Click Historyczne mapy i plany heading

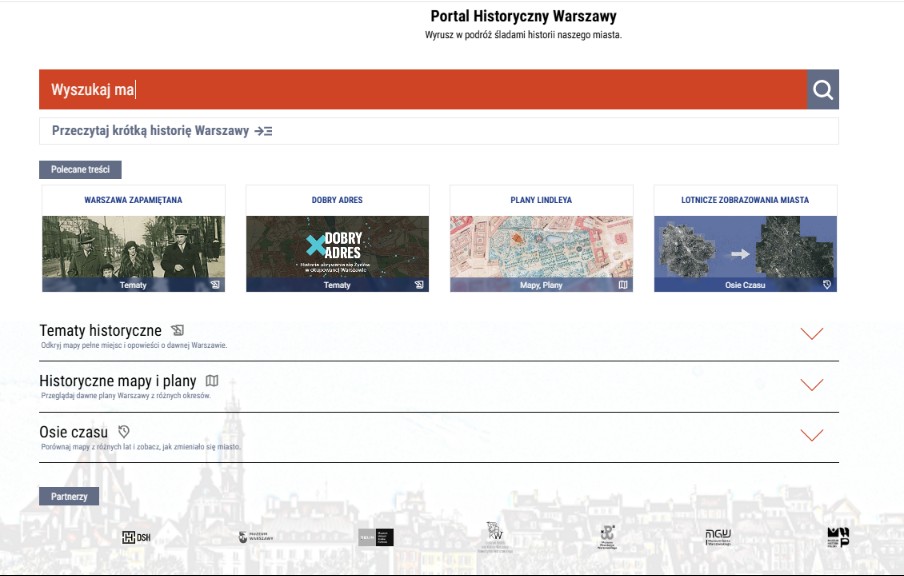coord(118,381)
